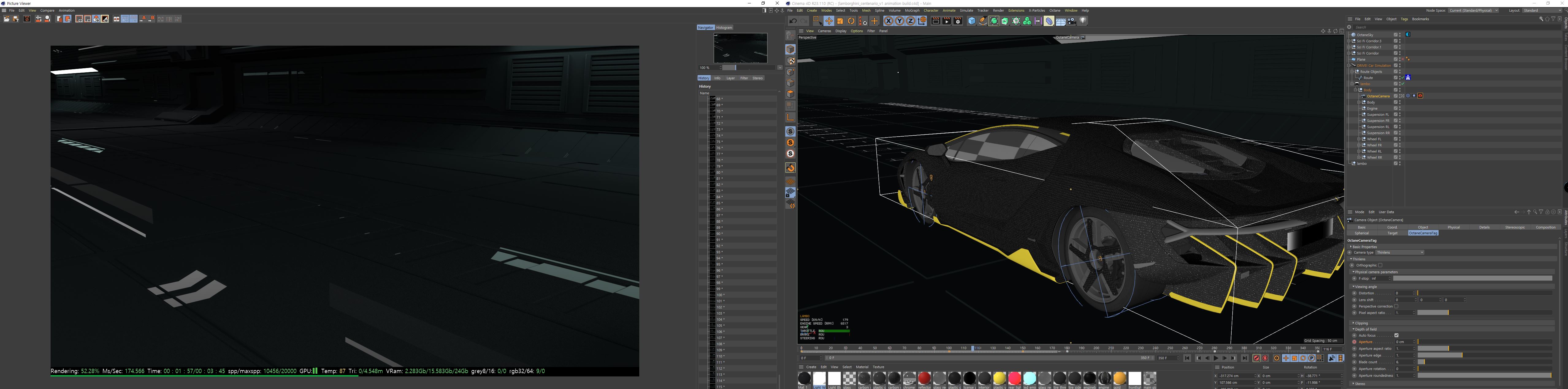Click Go to Start of timeline button
The image size is (1568, 389).
tap(1187, 358)
